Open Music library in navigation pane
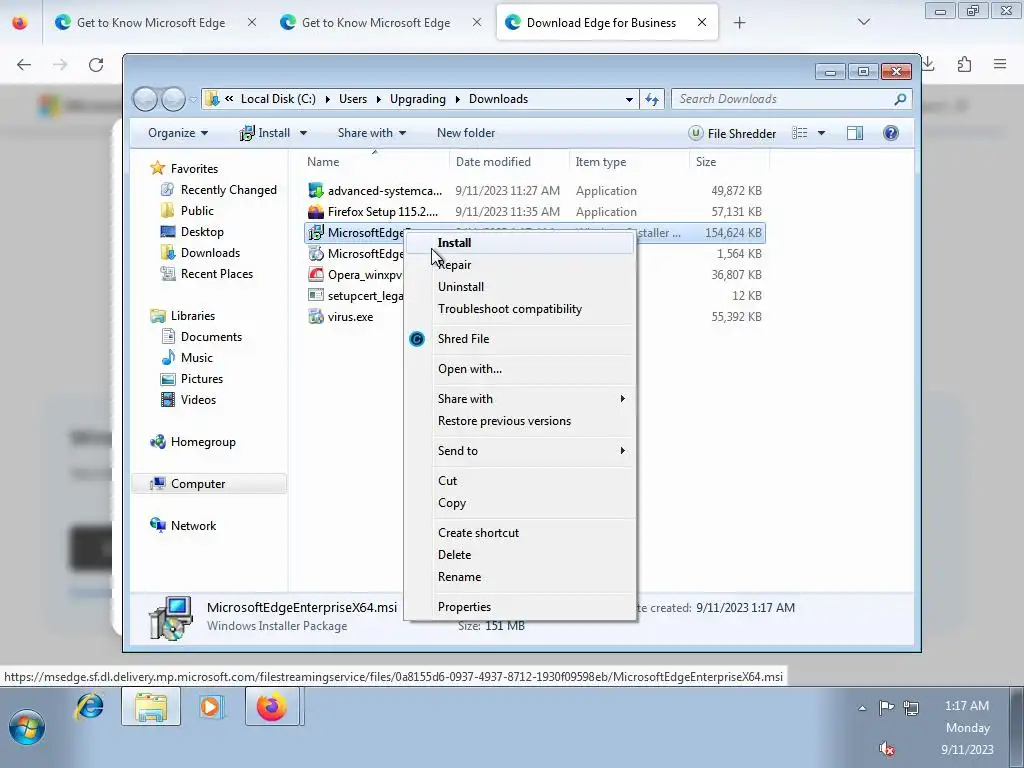The width and height of the screenshot is (1024, 768). coord(197,358)
